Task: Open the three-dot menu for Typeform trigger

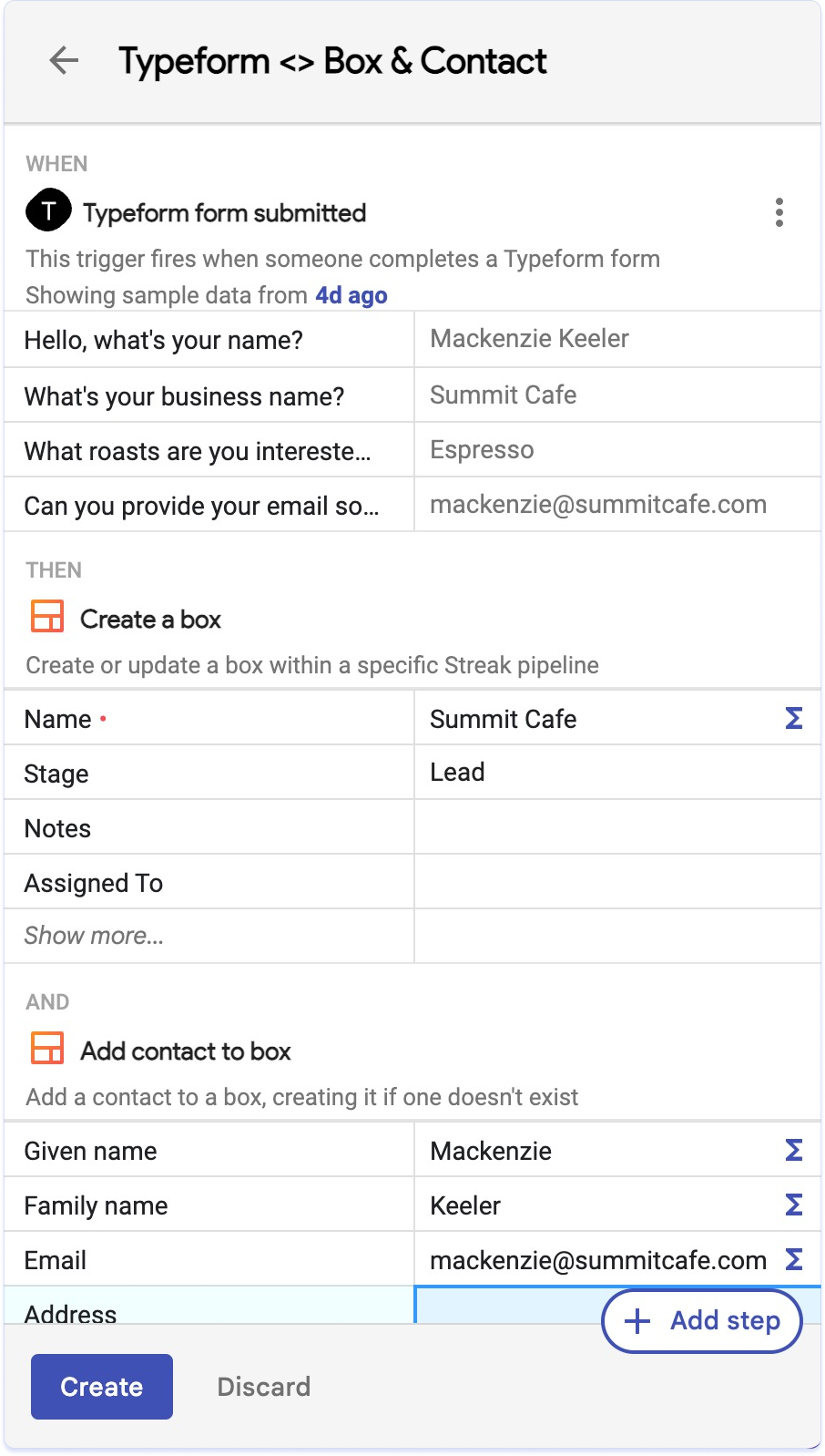Action: tap(779, 212)
